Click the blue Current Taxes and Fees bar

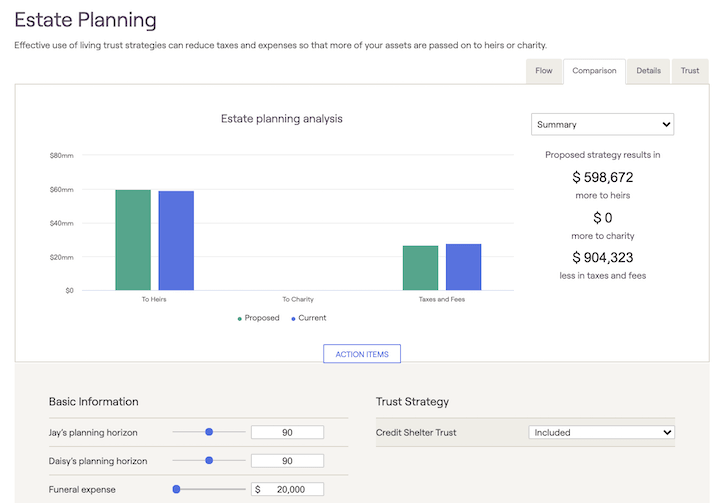pos(463,267)
